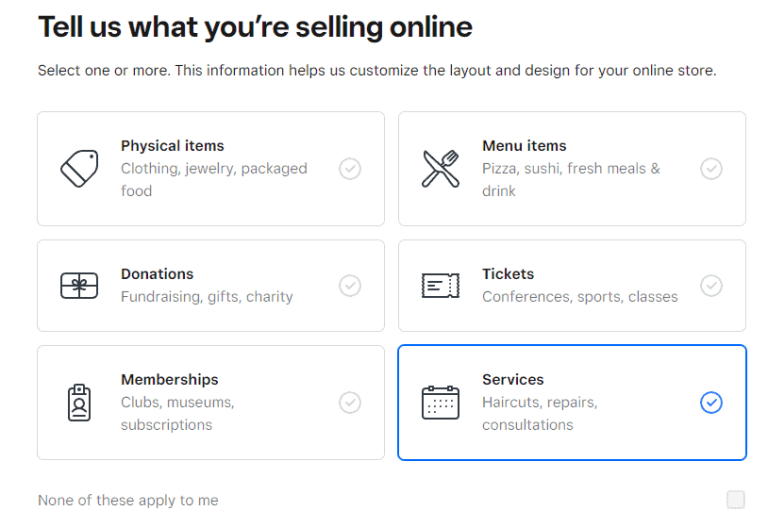Screen dimensions: 768x527
Task: Click the price tag icon for Physical items
Action: [79, 168]
